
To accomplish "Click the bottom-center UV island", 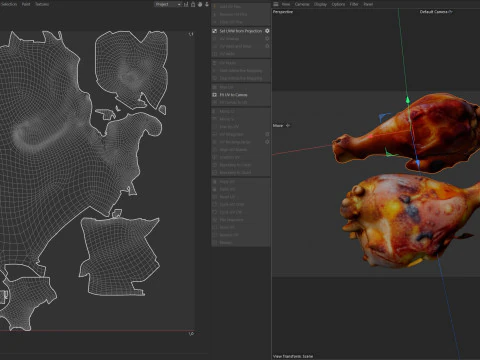I will (120, 257).
